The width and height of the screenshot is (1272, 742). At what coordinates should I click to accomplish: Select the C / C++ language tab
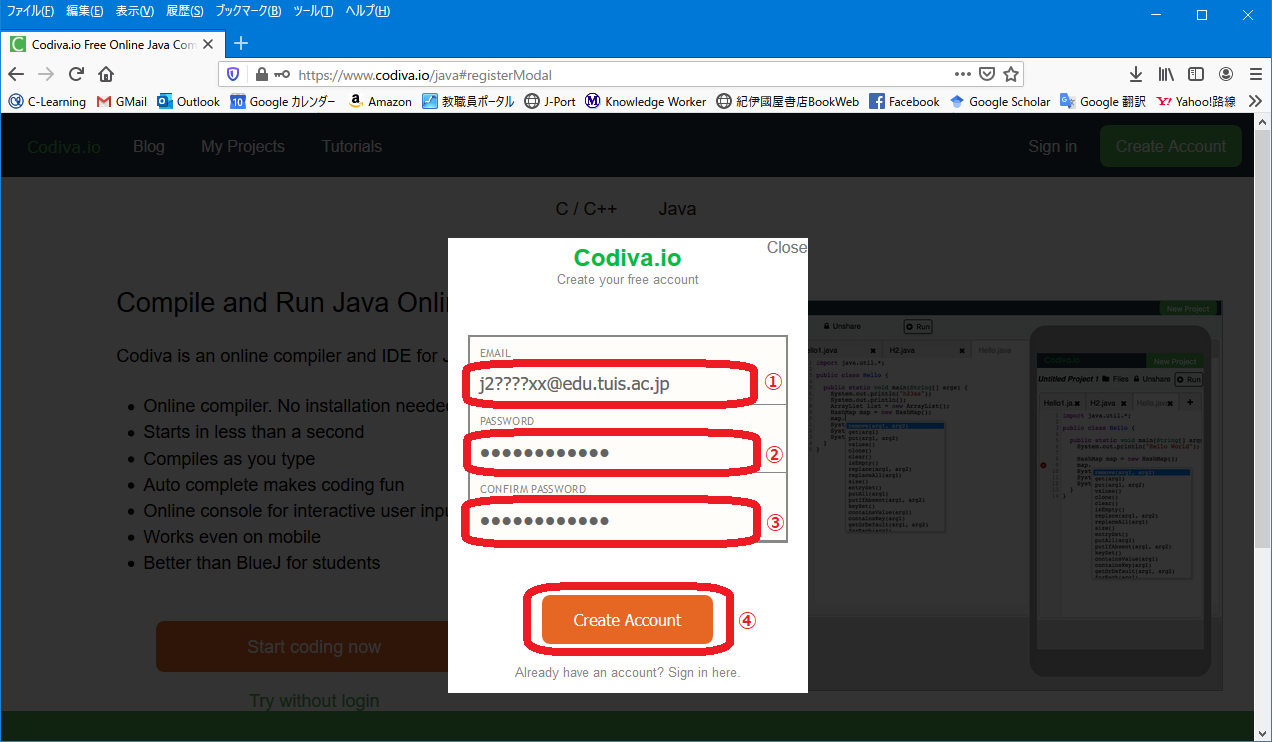pos(587,209)
